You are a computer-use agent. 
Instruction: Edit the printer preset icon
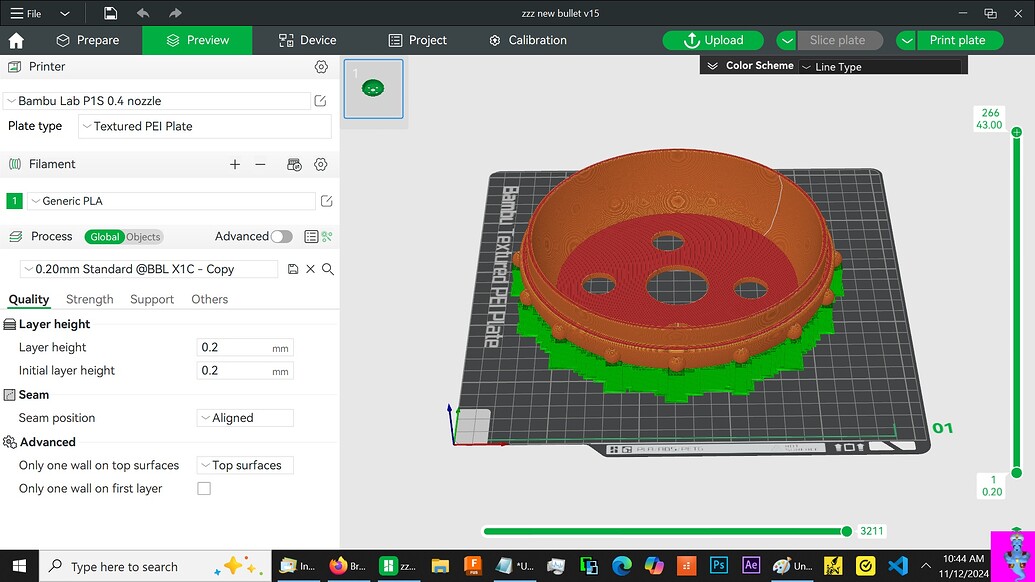click(x=320, y=101)
